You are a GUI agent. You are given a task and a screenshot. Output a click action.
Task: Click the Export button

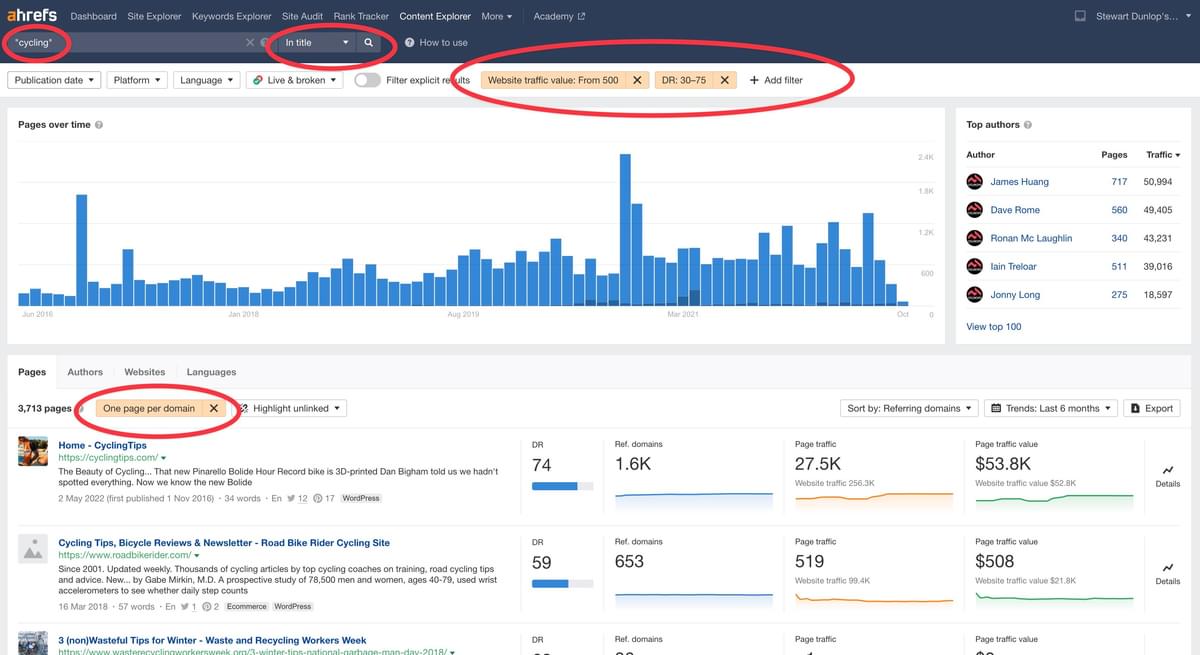(1152, 408)
